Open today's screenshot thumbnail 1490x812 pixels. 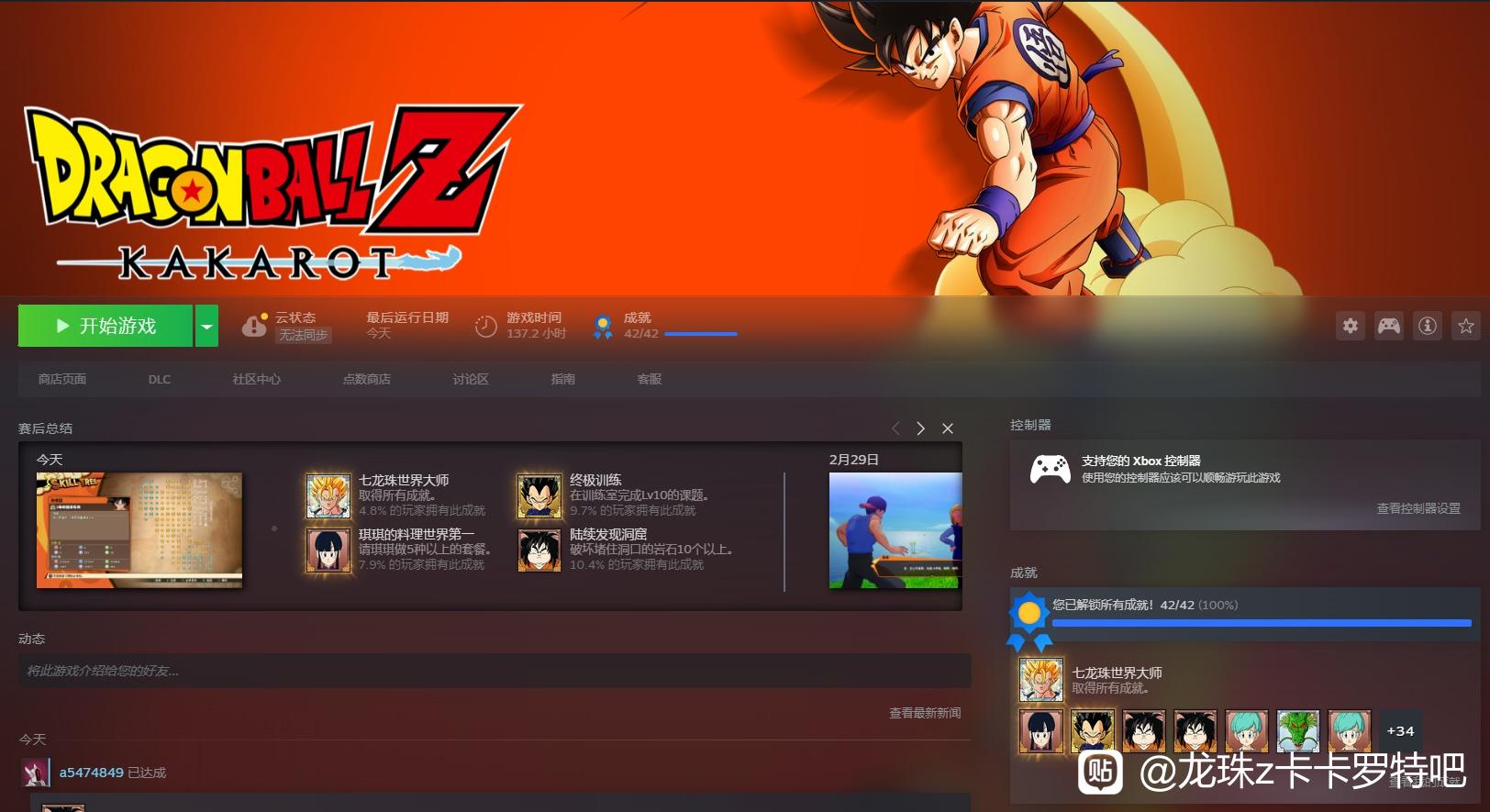[139, 530]
